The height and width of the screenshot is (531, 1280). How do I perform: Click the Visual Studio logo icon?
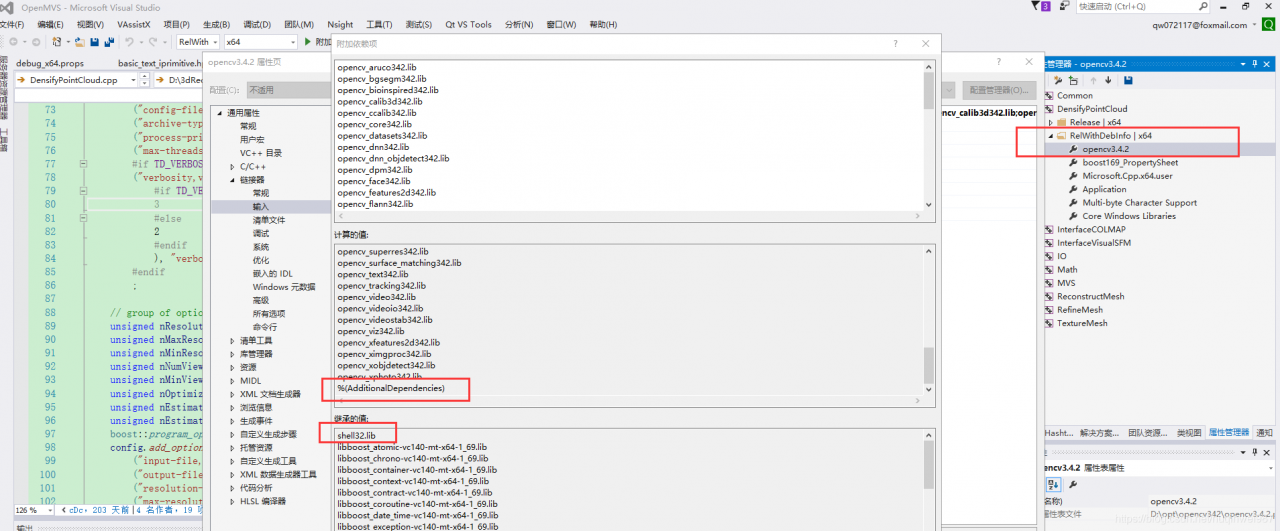coord(8,6)
